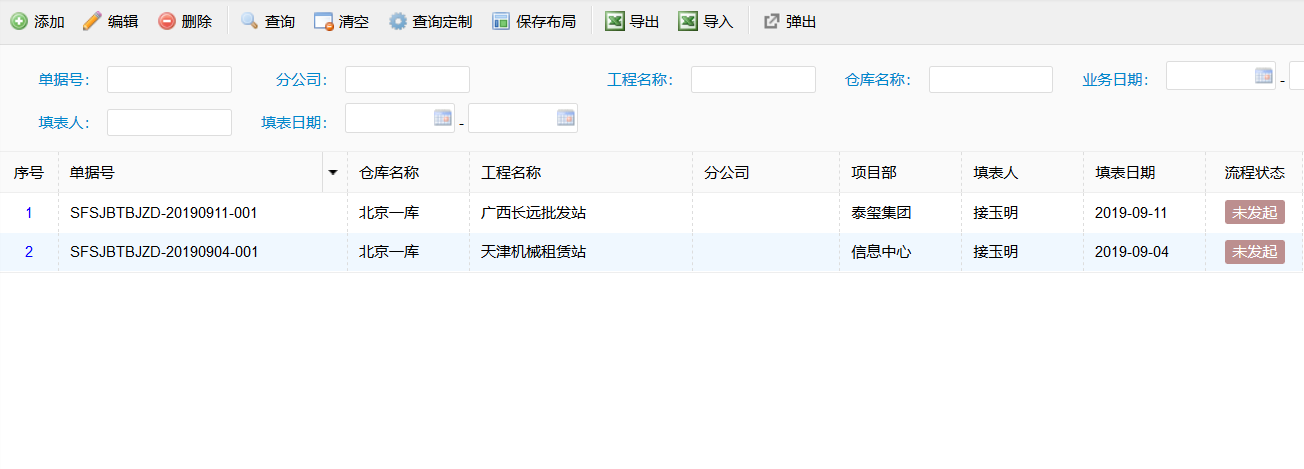Focus the 单据号 input field
The height and width of the screenshot is (469, 1304).
(169, 80)
